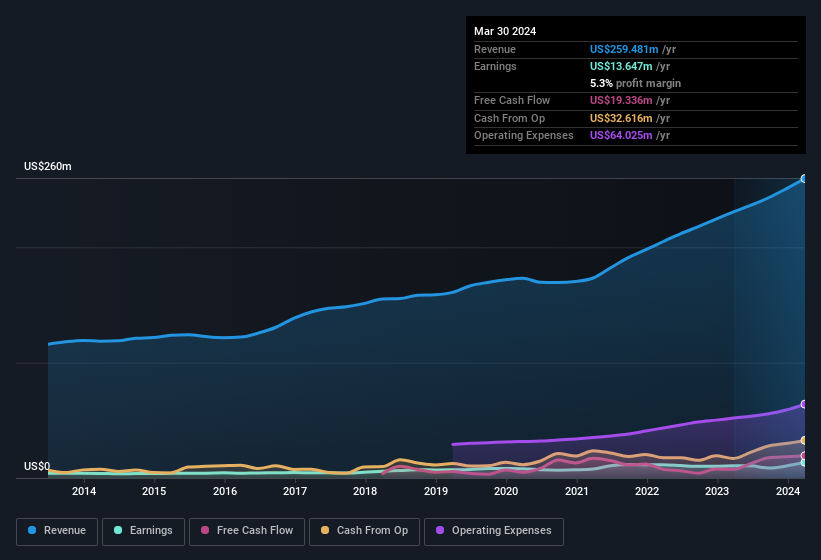The width and height of the screenshot is (821, 560).
Task: Hide the Free Cash Flow series via its legend label
Action: click(x=254, y=531)
